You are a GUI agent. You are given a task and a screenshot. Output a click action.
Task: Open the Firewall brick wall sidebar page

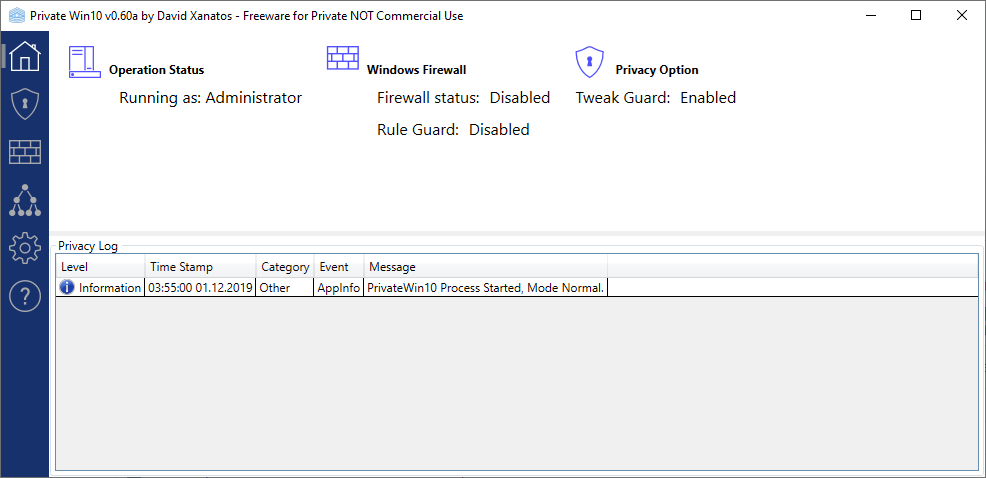[x=25, y=152]
